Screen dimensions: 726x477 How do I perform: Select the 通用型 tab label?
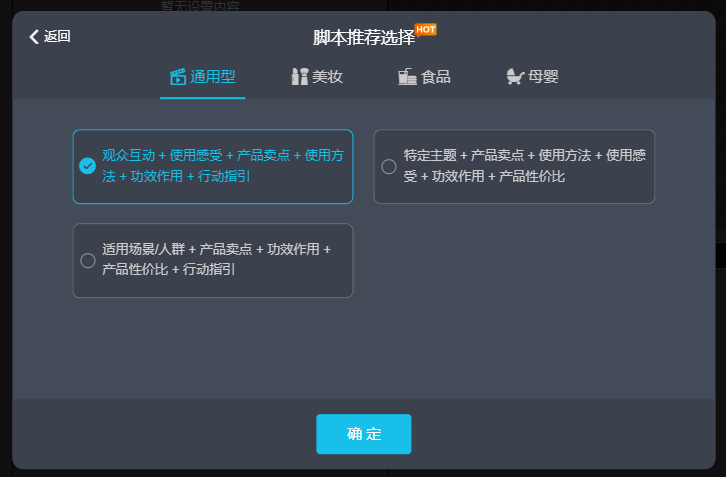[213, 77]
